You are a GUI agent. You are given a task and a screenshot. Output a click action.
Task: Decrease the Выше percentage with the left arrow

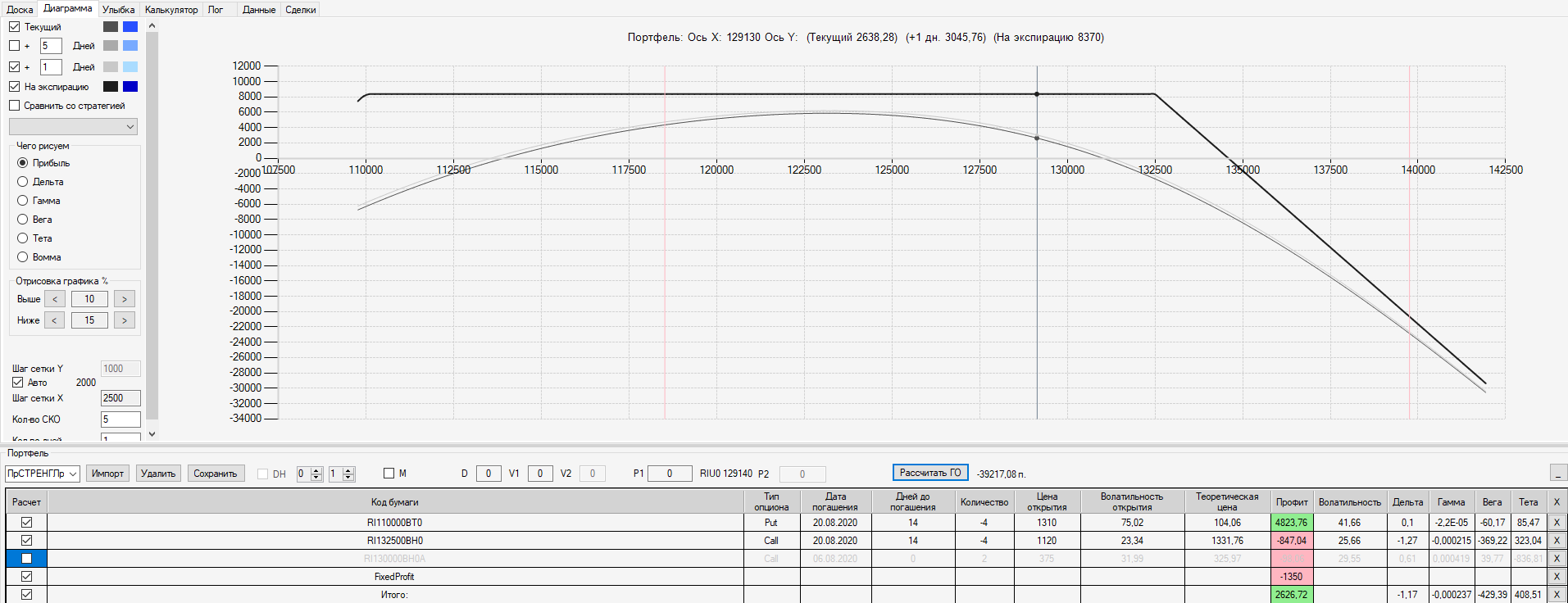point(55,299)
